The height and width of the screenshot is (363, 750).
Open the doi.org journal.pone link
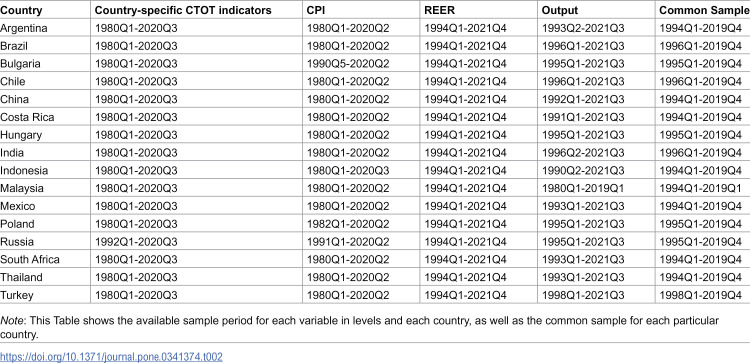pos(111,357)
